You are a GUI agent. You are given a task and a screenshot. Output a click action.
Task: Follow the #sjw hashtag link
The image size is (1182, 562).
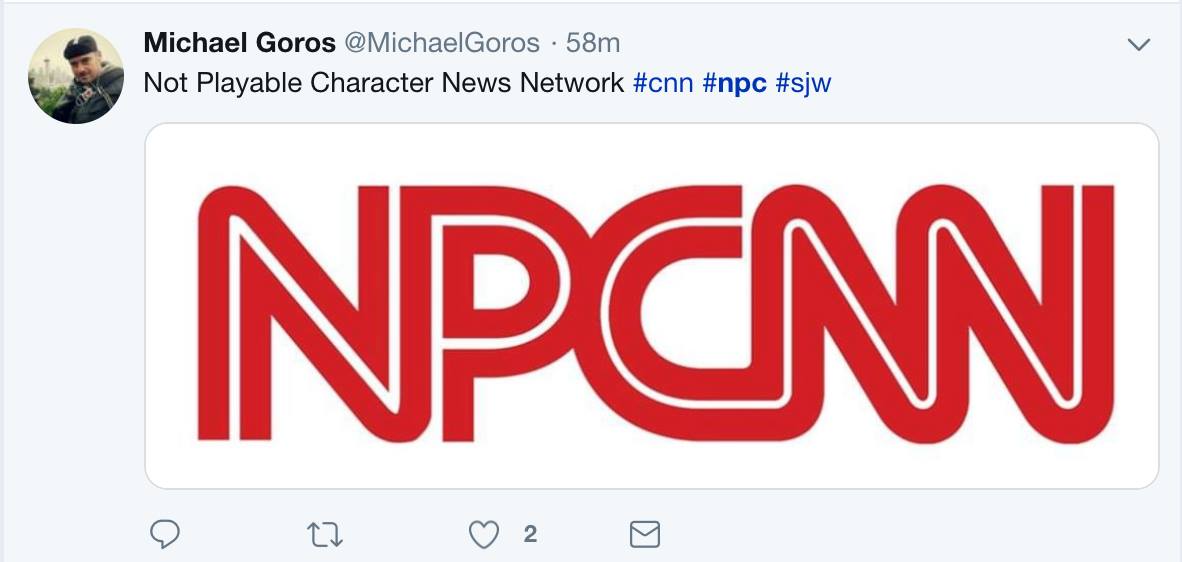pyautogui.click(x=803, y=82)
